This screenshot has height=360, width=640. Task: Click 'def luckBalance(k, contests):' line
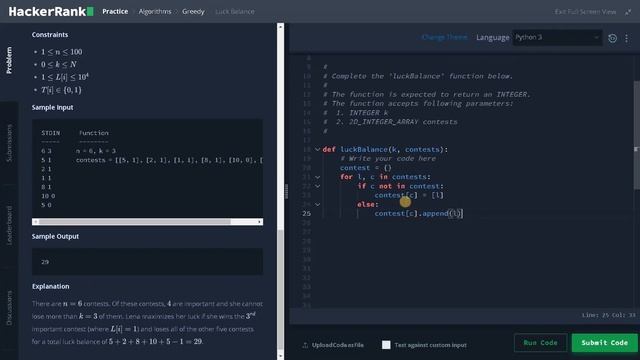click(385, 149)
